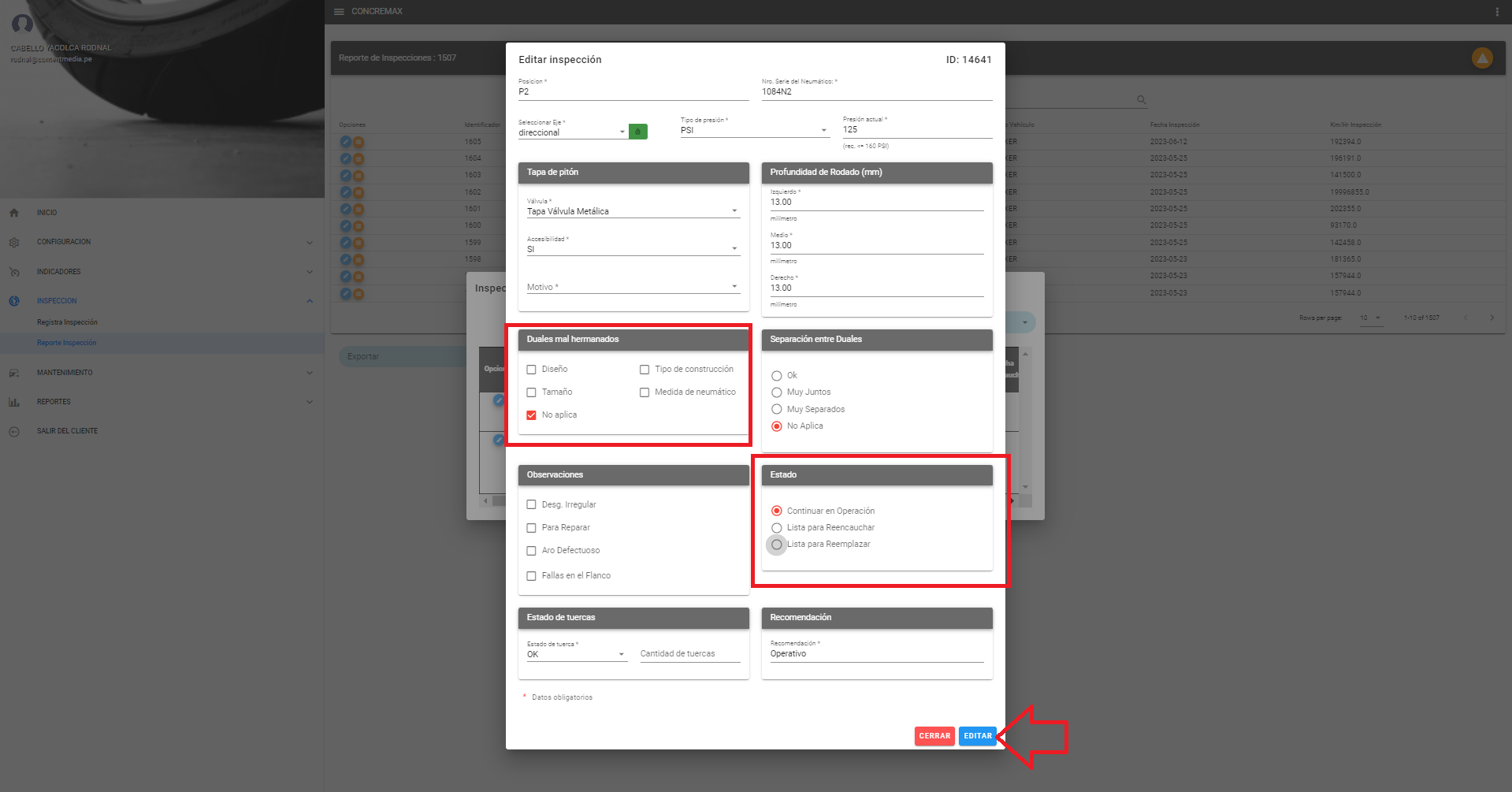Screen dimensions: 1512x792
Task: Uncheck the 'No aplica' checkbox
Action: pos(531,415)
